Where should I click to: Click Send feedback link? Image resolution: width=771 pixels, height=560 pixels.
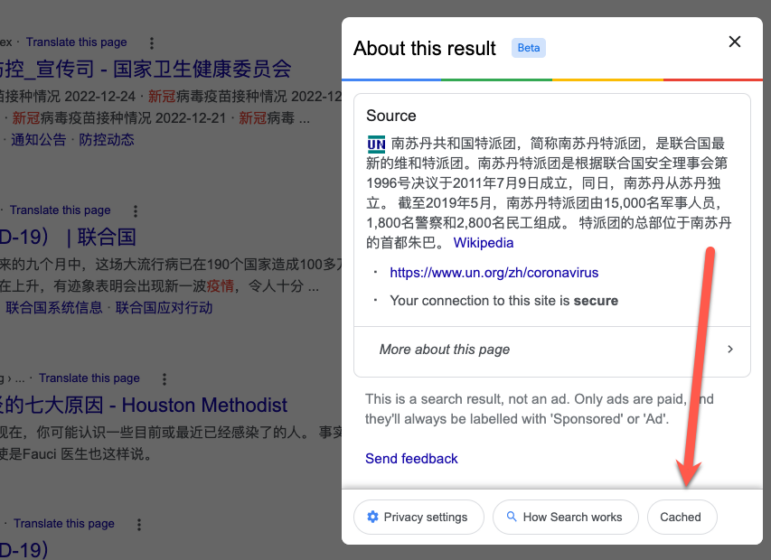[412, 459]
